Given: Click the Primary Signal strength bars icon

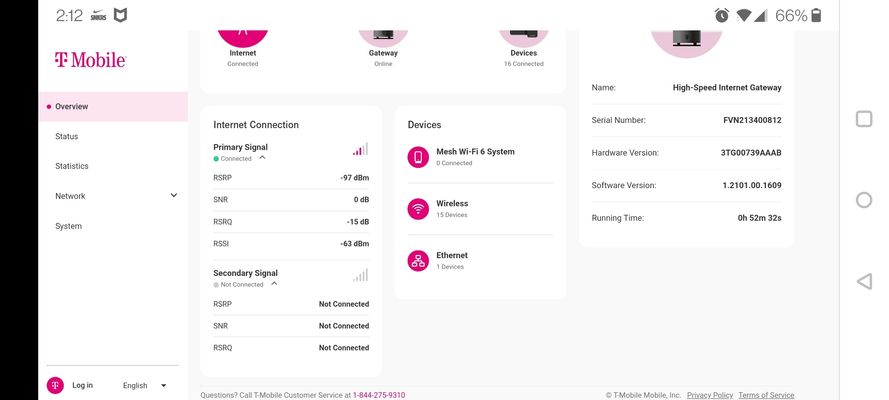Looking at the screenshot, I should tap(360, 149).
